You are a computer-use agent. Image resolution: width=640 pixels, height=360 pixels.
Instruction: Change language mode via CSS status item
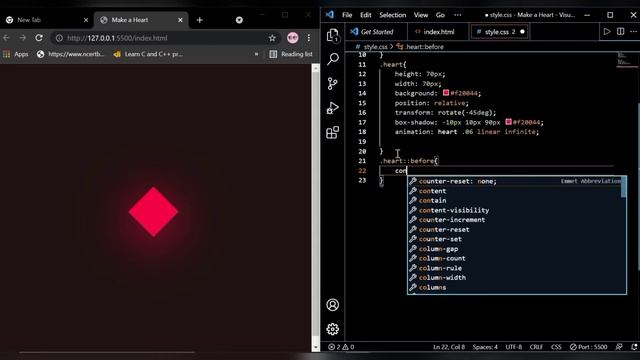pyautogui.click(x=556, y=347)
